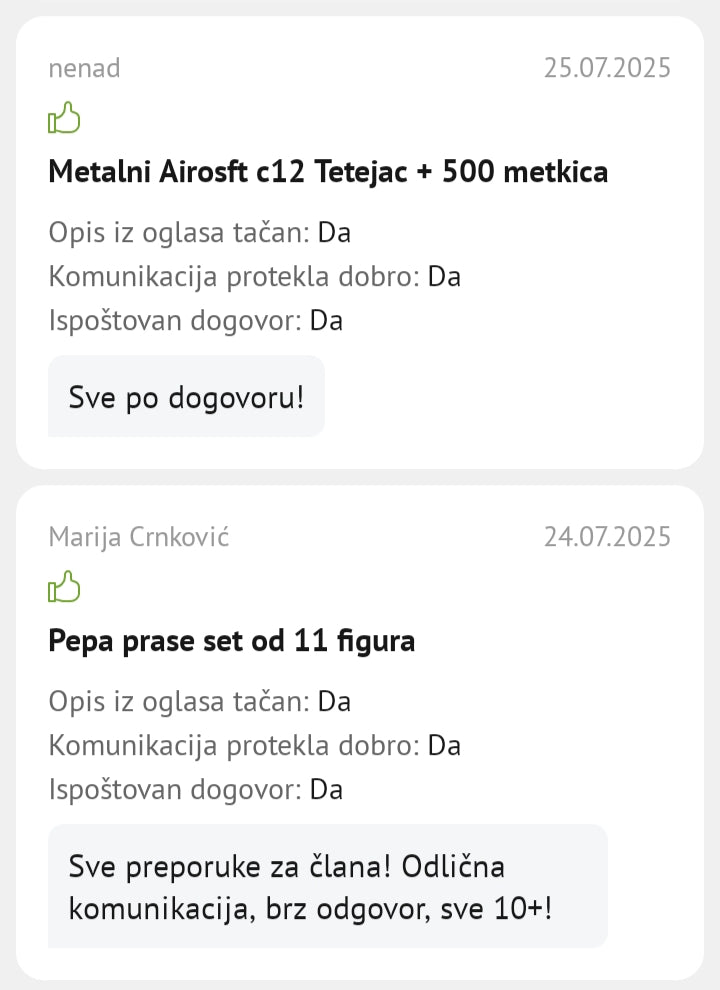Click 'Opis iz oglasa tačan' label in nenad's review
The height and width of the screenshot is (990, 720).
tap(180, 233)
